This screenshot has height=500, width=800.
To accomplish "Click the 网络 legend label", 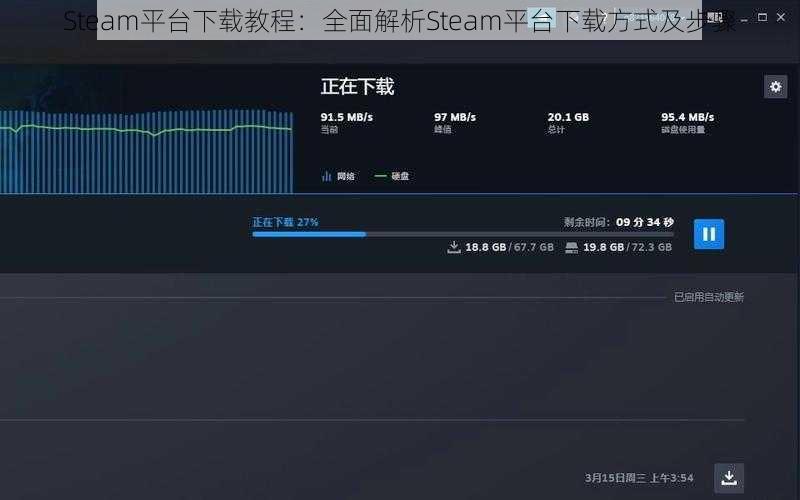I will click(x=345, y=177).
